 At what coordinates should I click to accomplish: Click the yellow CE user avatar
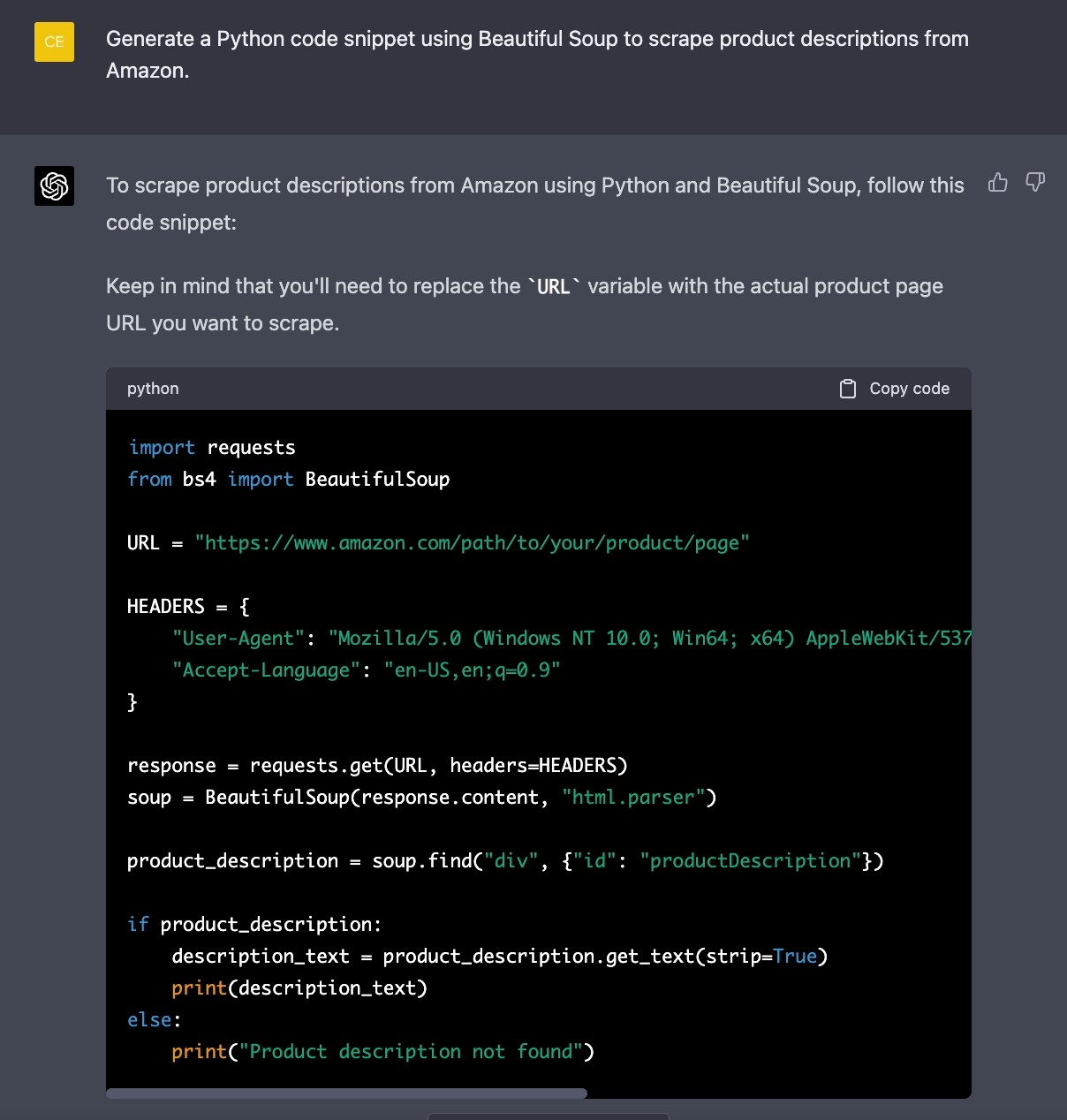(x=54, y=42)
